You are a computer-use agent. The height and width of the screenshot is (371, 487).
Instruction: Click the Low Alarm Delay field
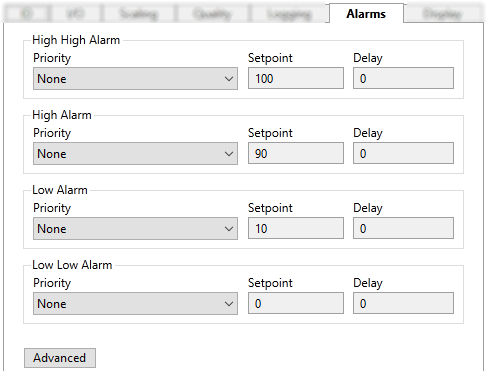(403, 228)
